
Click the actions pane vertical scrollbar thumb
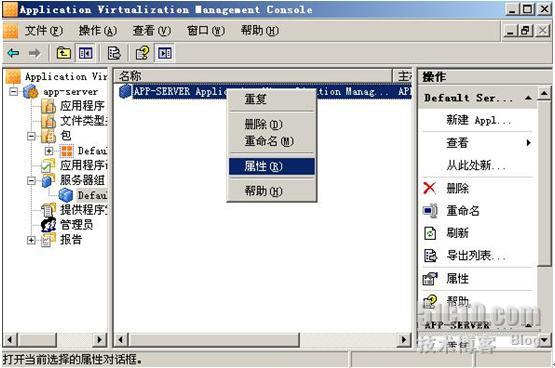[x=544, y=183]
